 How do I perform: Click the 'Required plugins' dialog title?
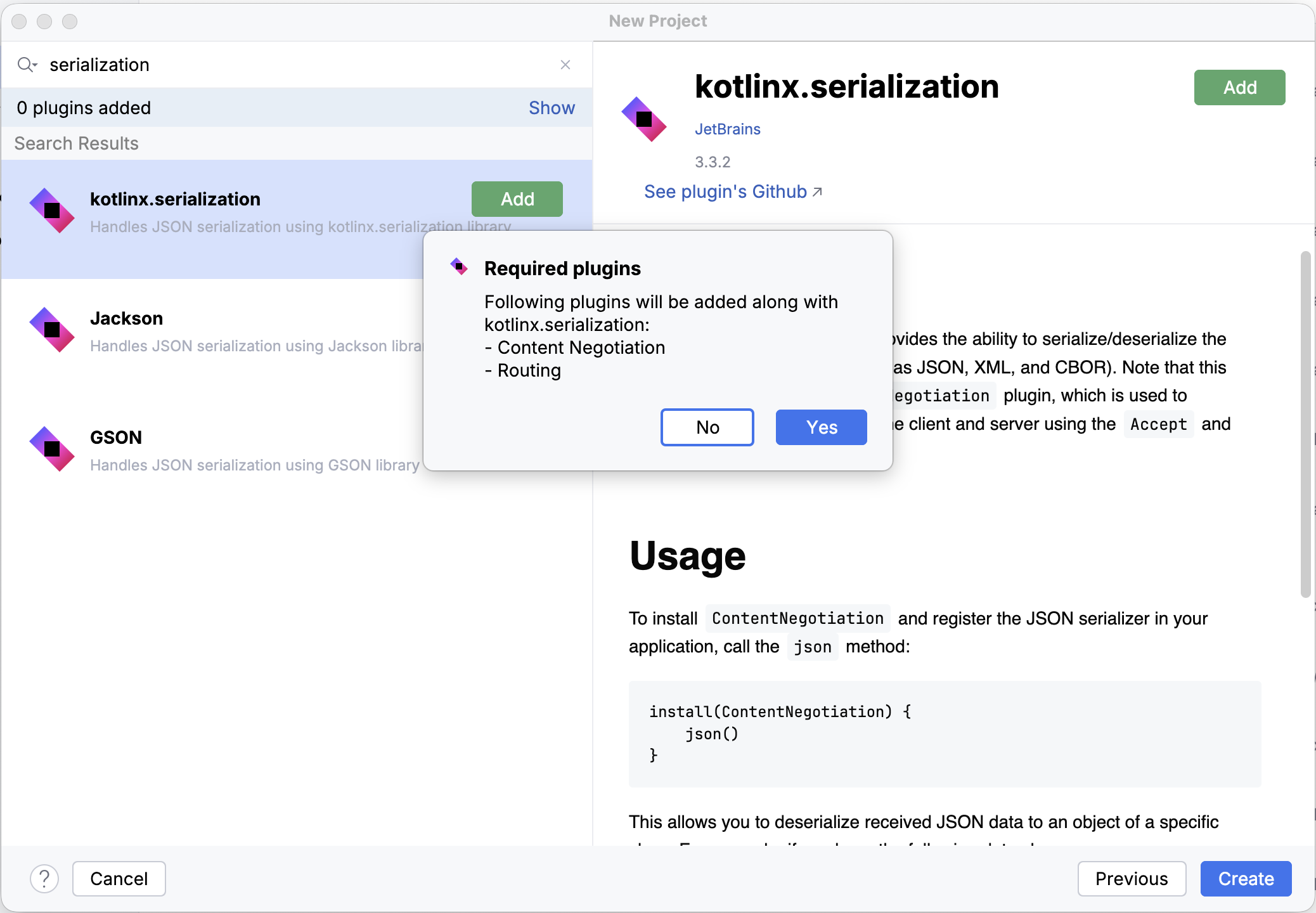[562, 268]
